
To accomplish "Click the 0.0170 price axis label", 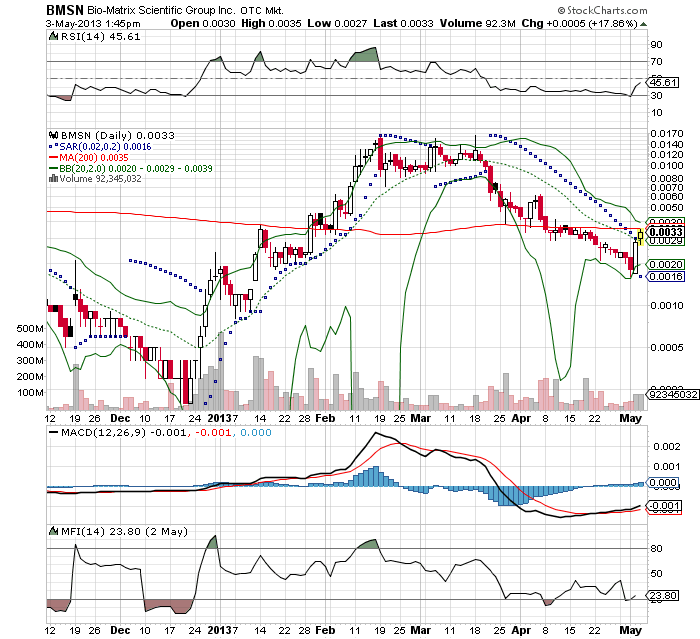I will [667, 134].
